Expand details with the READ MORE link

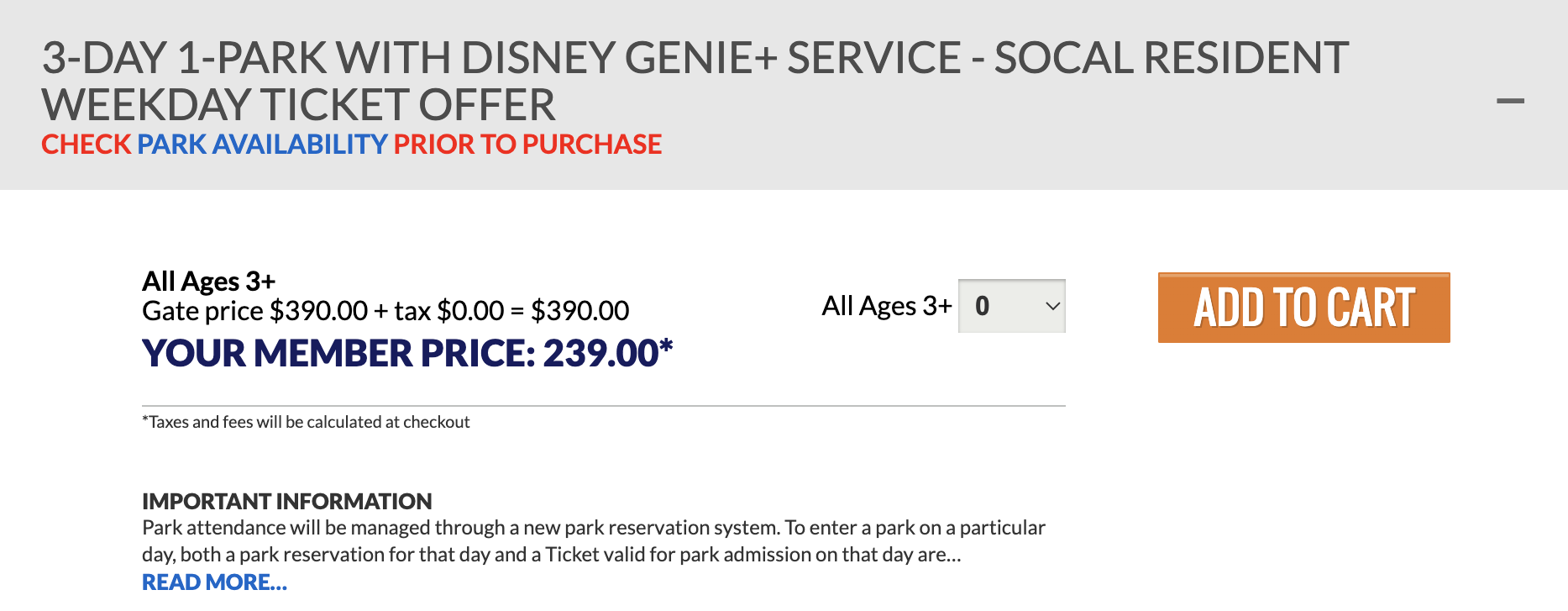pyautogui.click(x=214, y=582)
